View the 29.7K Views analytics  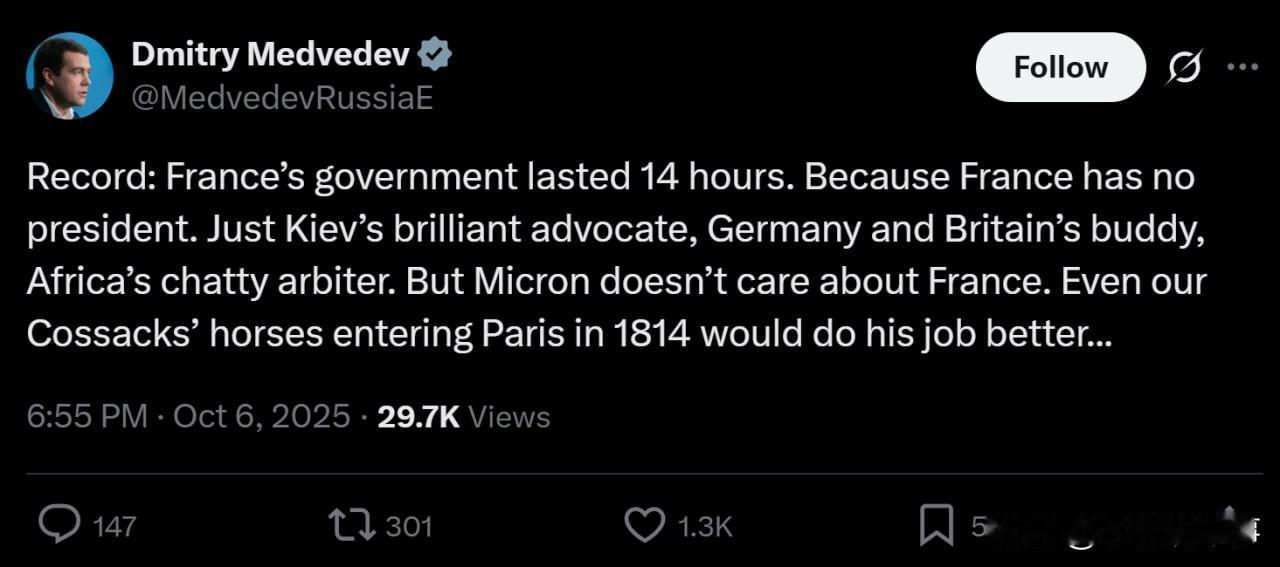point(464,416)
